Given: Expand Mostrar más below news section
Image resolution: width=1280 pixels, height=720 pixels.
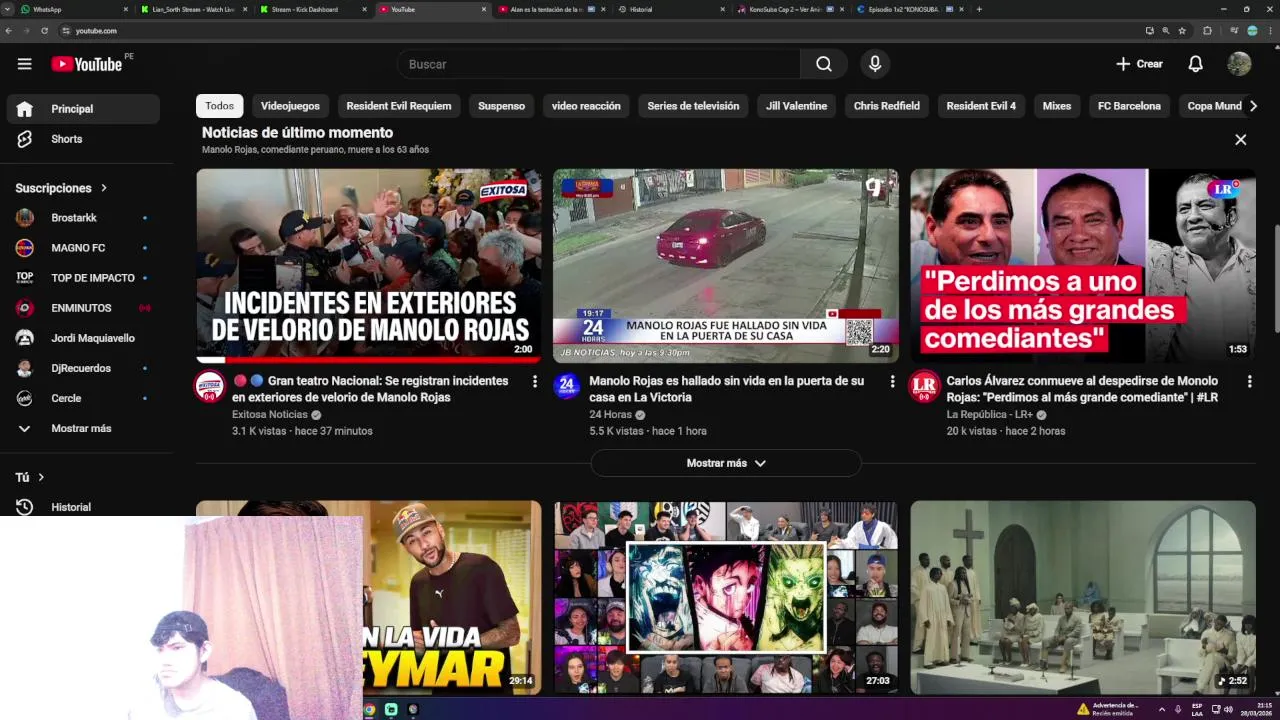Looking at the screenshot, I should tap(726, 463).
